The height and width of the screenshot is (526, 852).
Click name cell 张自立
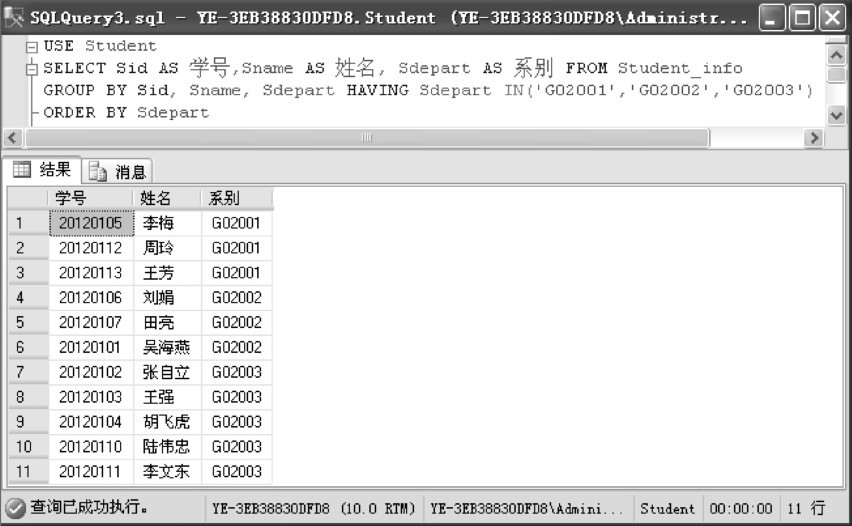click(x=167, y=372)
